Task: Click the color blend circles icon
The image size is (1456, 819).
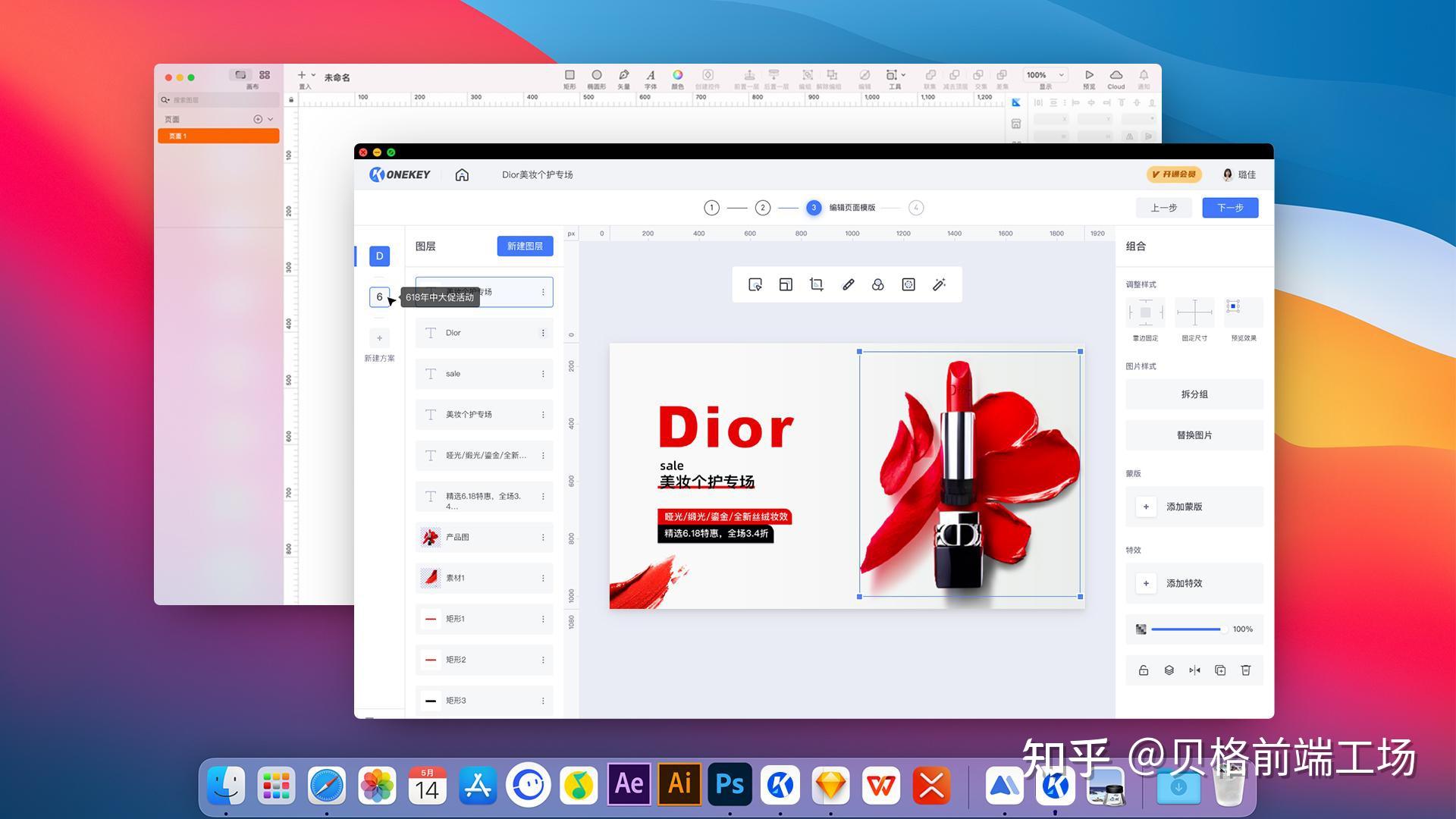Action: [x=877, y=284]
